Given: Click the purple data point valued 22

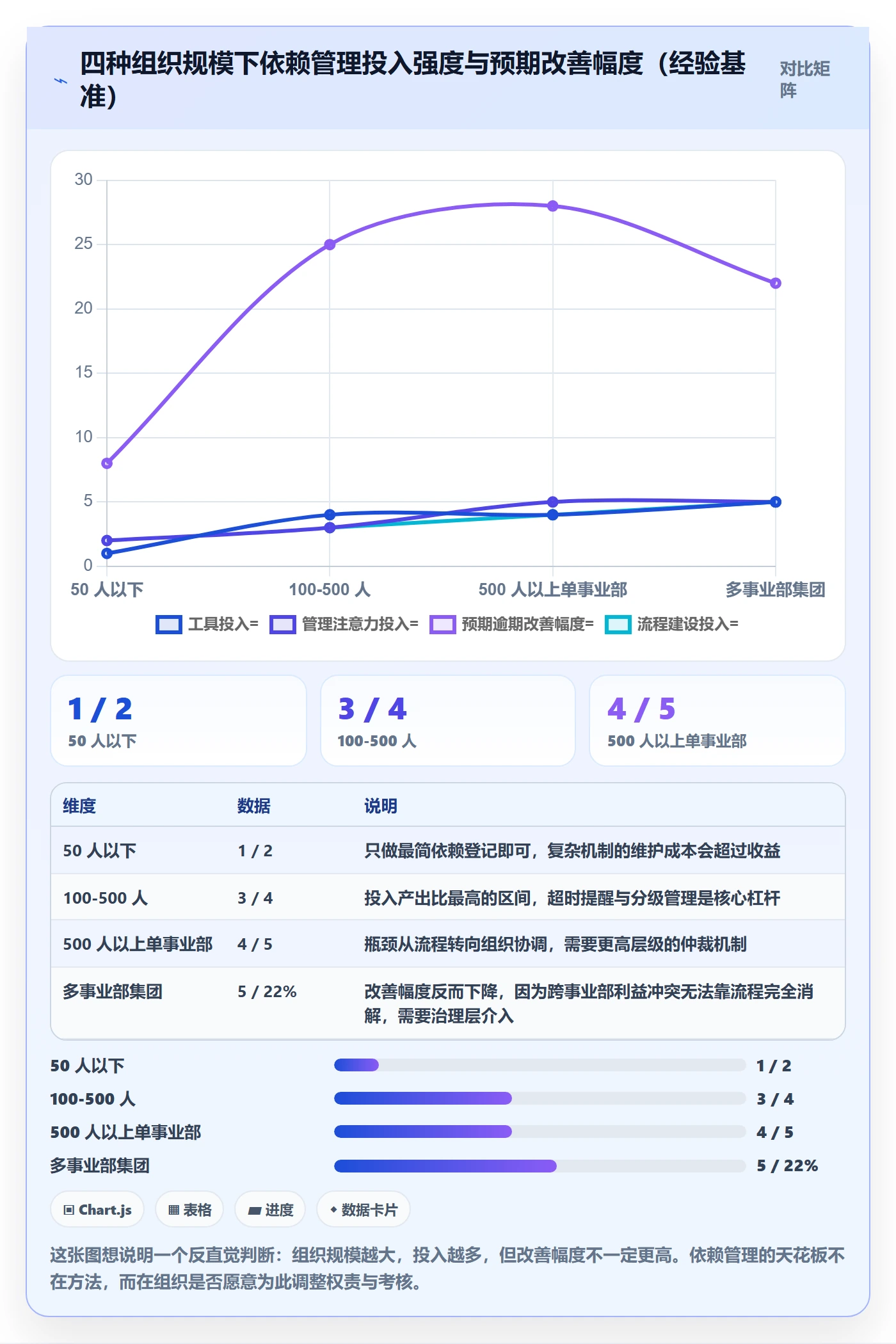Looking at the screenshot, I should click(x=776, y=283).
